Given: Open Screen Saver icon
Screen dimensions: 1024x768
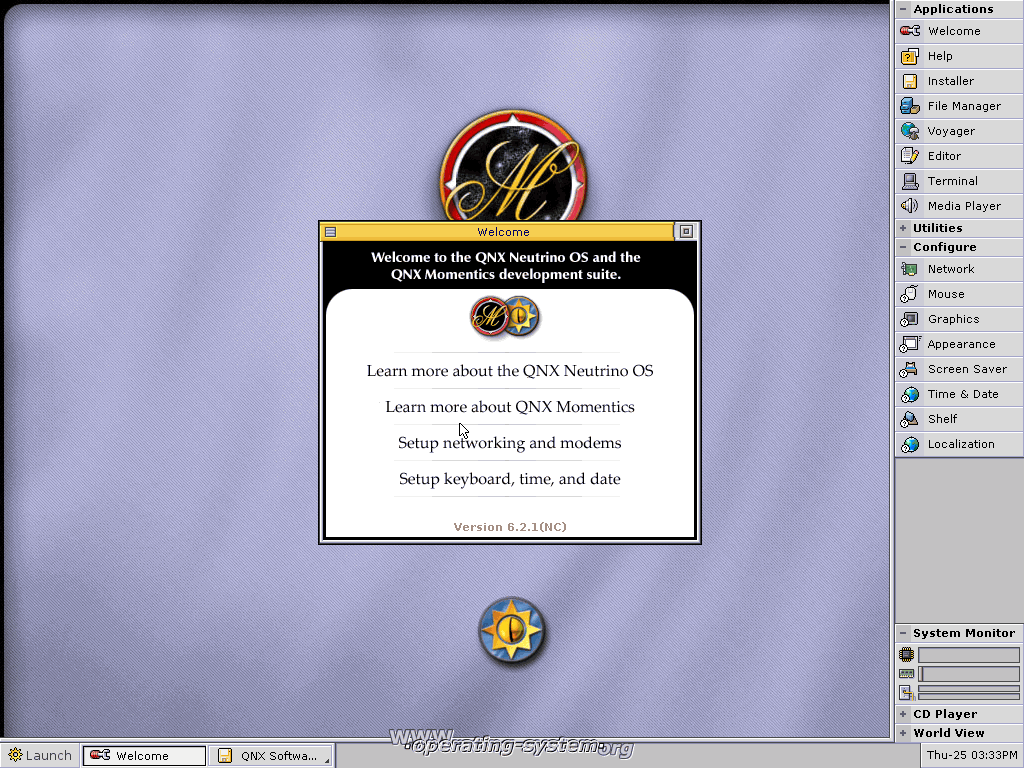Looking at the screenshot, I should coord(909,369).
